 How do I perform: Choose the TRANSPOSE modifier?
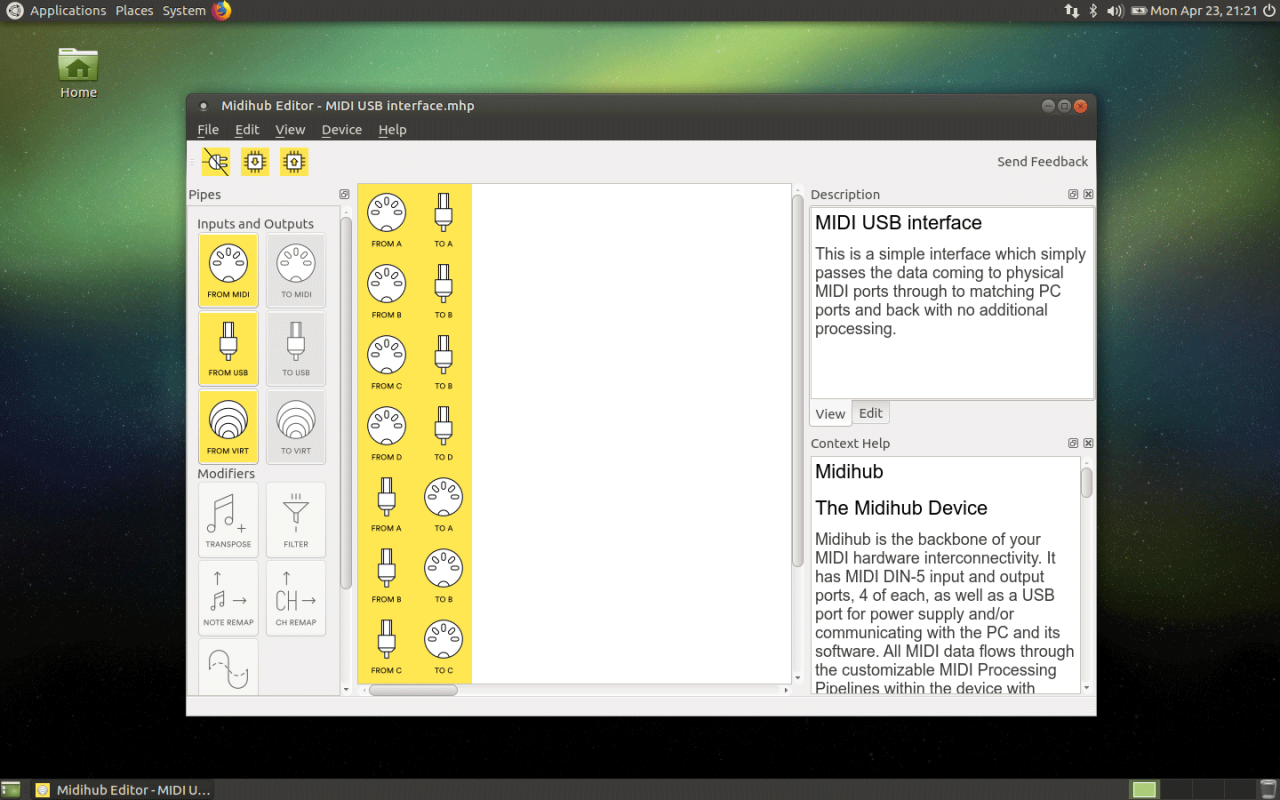[228, 520]
